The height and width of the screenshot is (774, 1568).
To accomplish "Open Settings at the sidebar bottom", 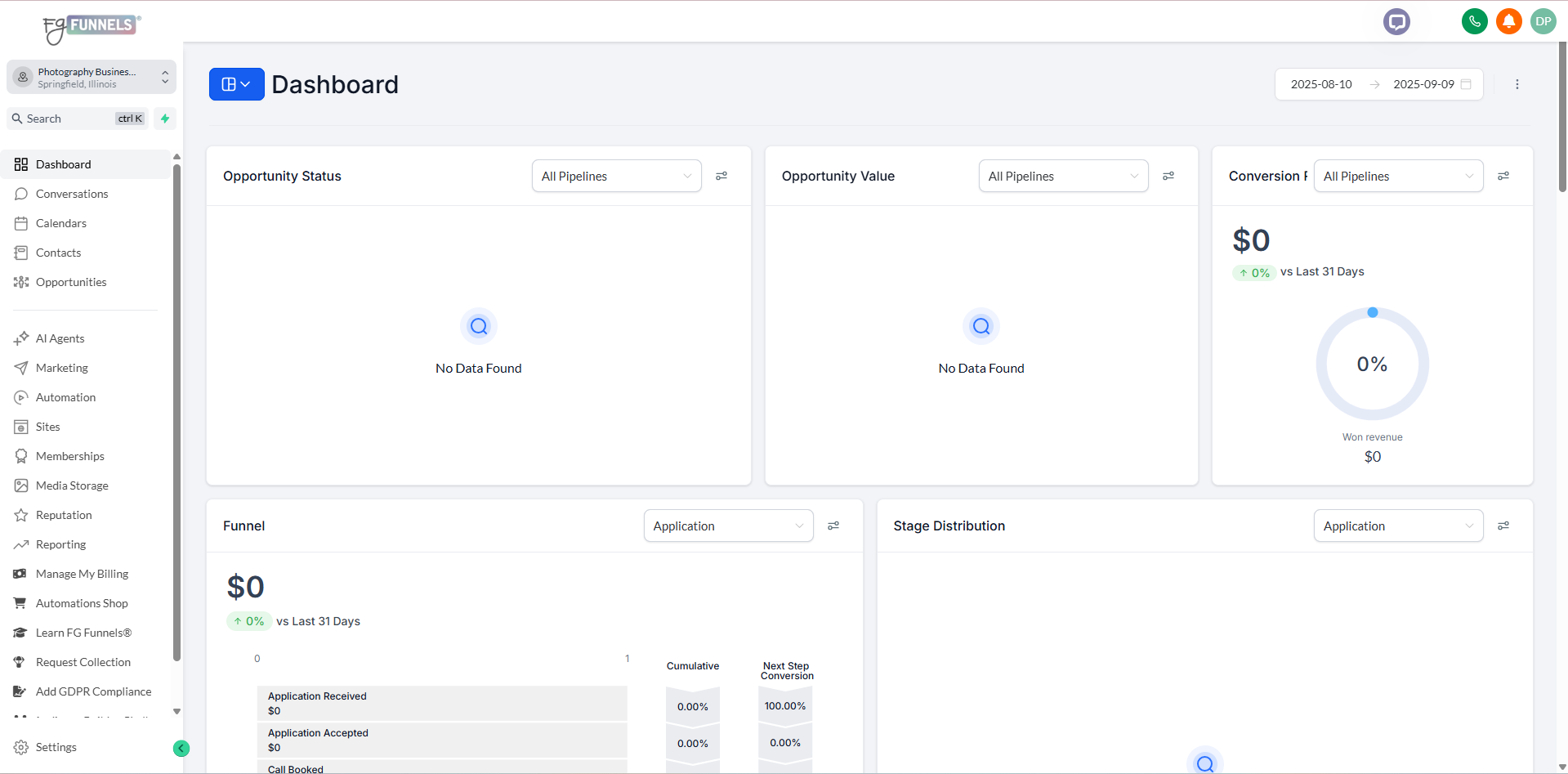I will 56,747.
